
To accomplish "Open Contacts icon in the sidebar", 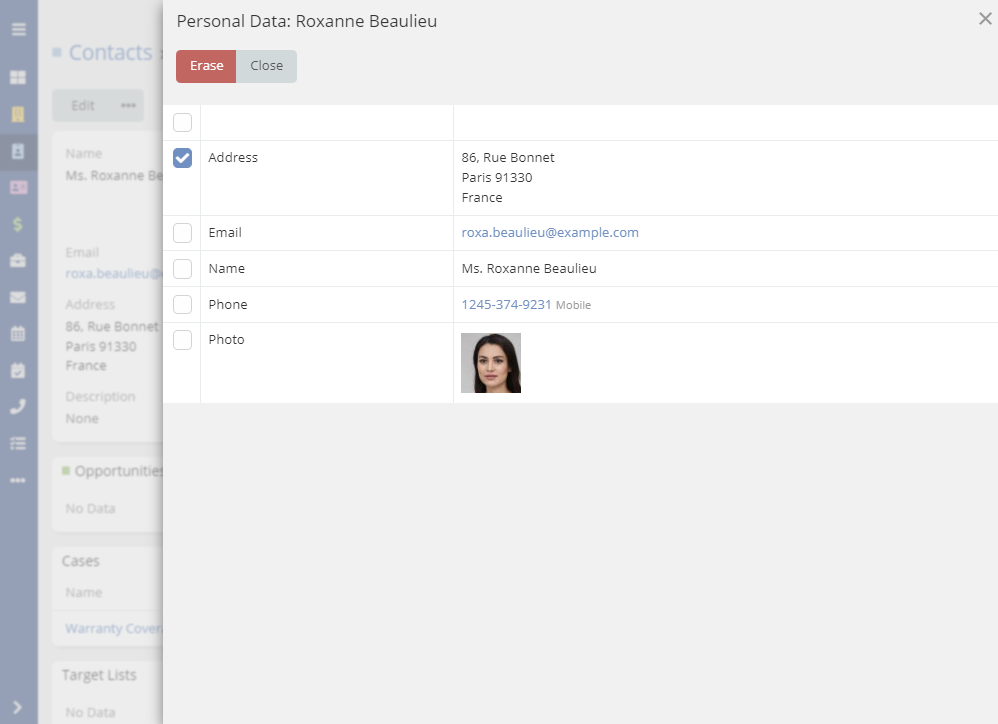I will pyautogui.click(x=18, y=151).
